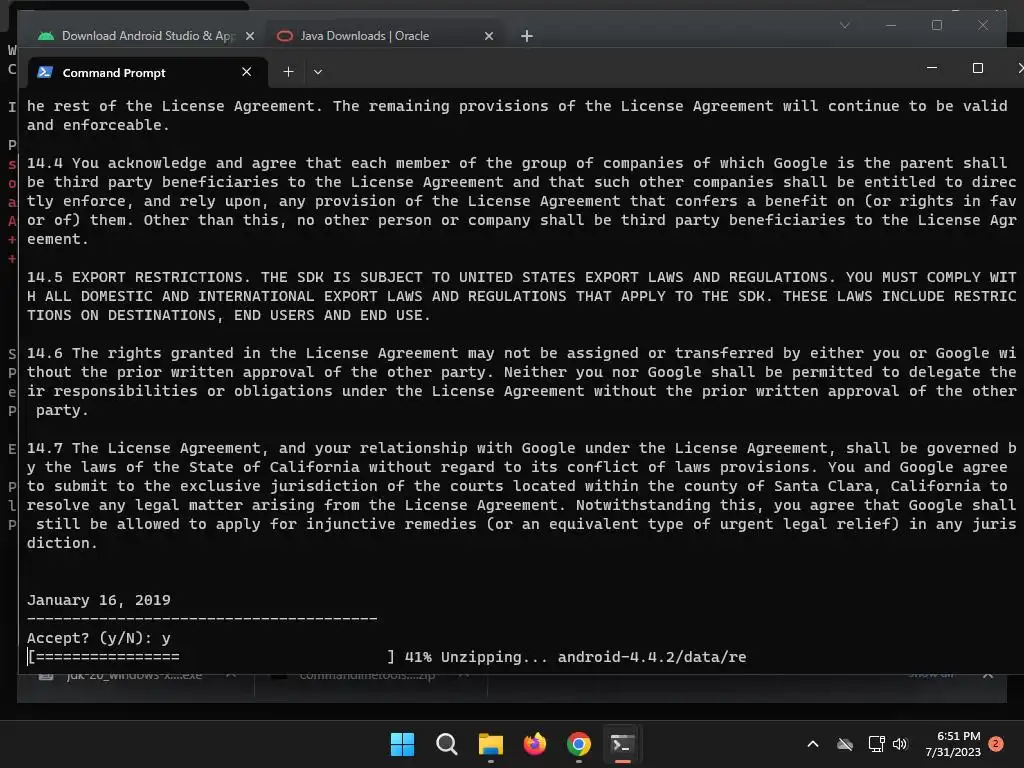Switch to Chrome from the taskbar

[x=579, y=744]
